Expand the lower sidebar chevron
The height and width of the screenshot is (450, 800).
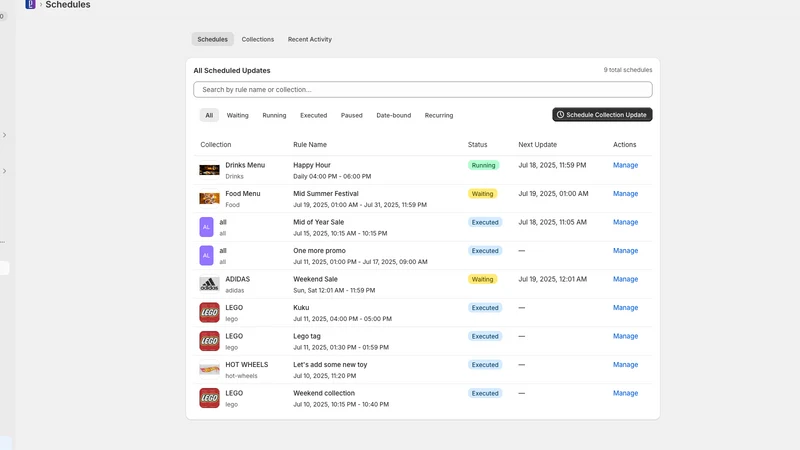5,171
